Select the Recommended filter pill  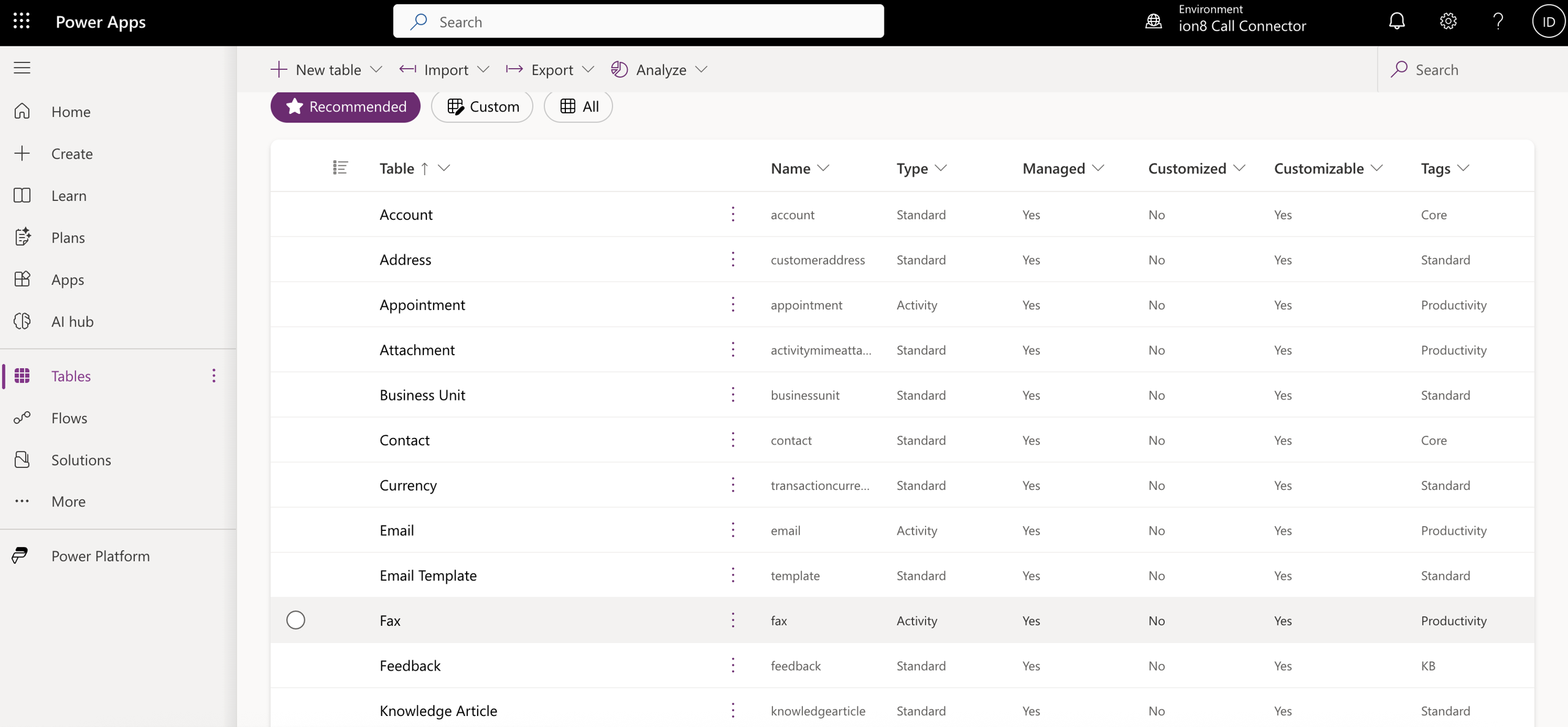(x=345, y=106)
